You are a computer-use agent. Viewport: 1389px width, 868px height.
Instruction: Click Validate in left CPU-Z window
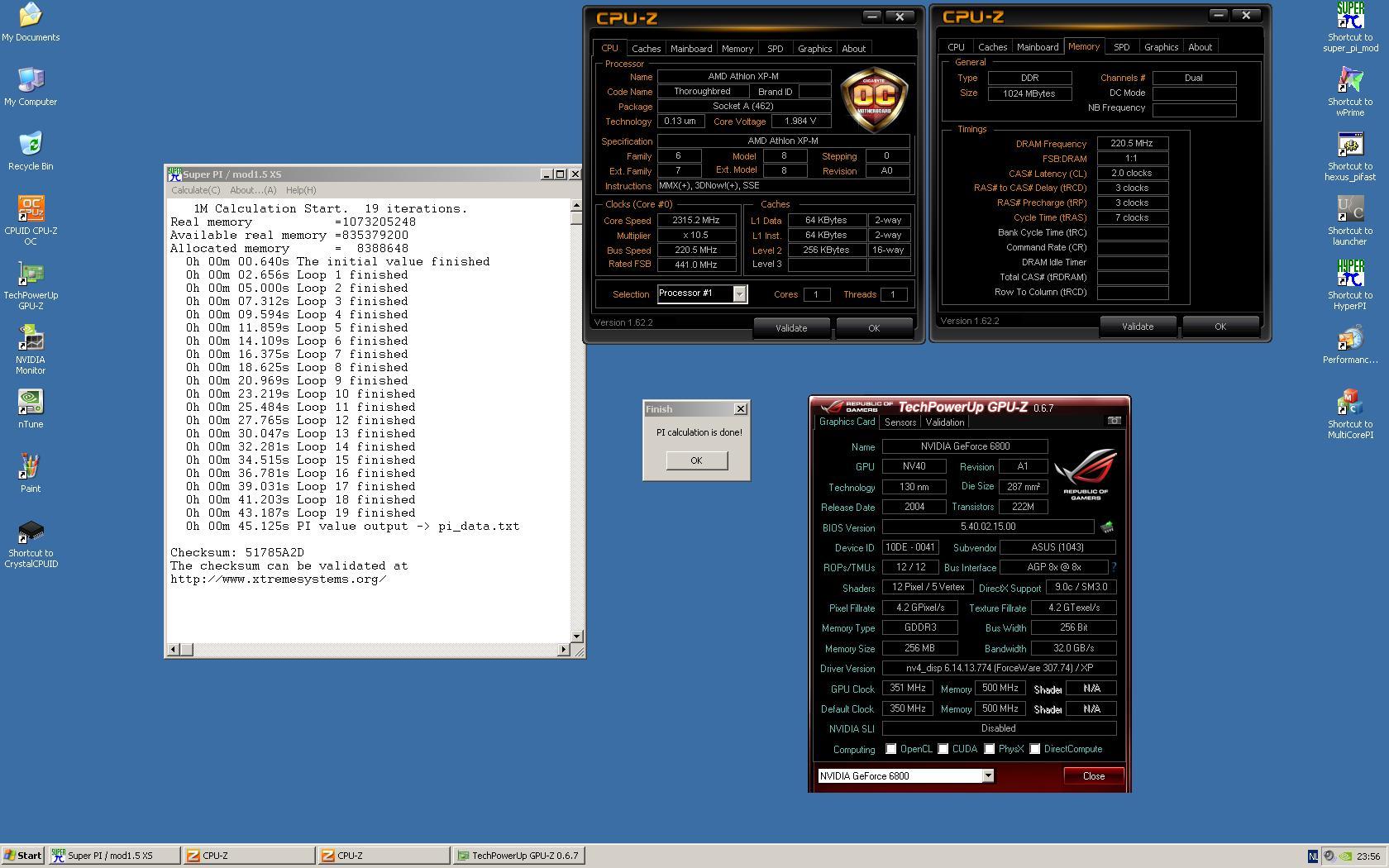click(x=790, y=328)
